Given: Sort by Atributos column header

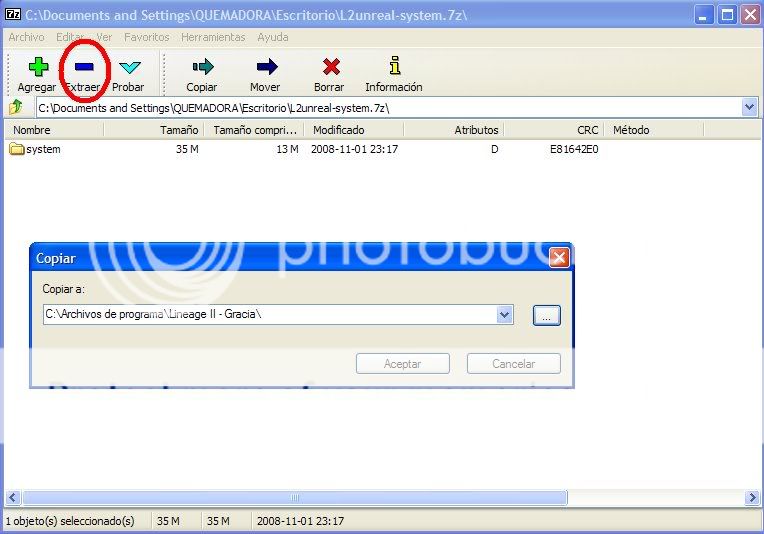Looking at the screenshot, I should coord(454,130).
